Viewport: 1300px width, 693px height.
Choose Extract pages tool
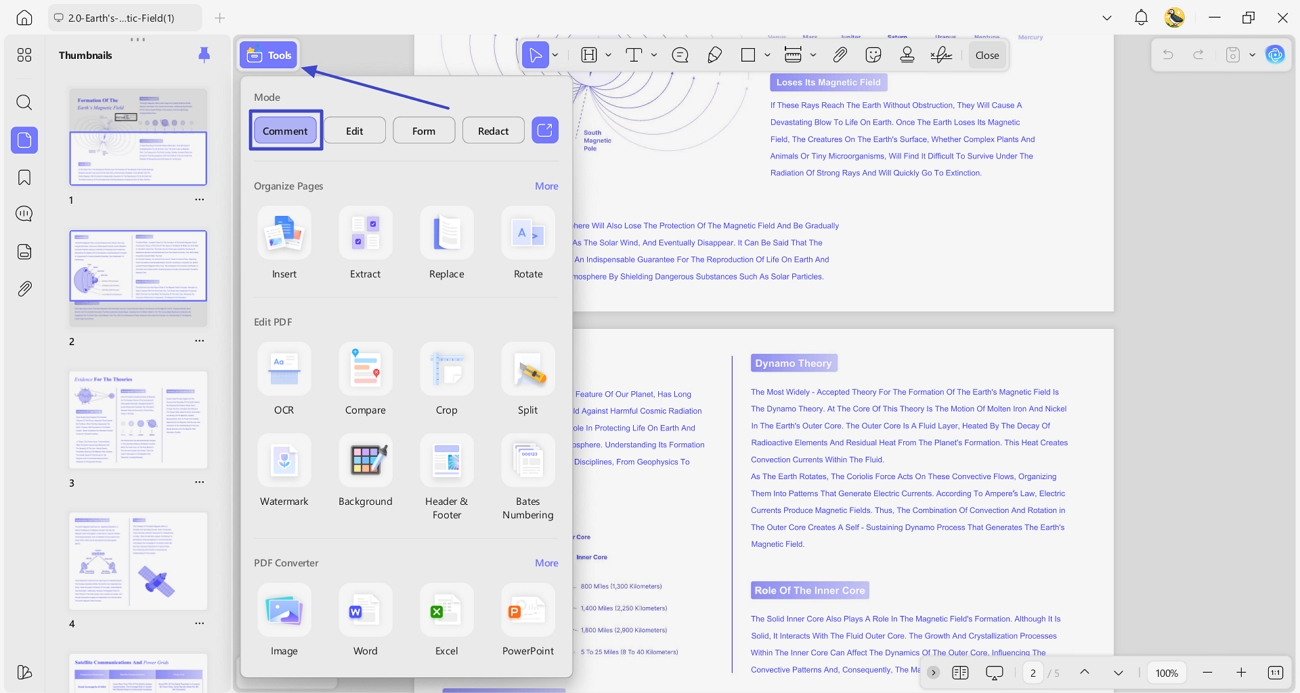point(365,243)
